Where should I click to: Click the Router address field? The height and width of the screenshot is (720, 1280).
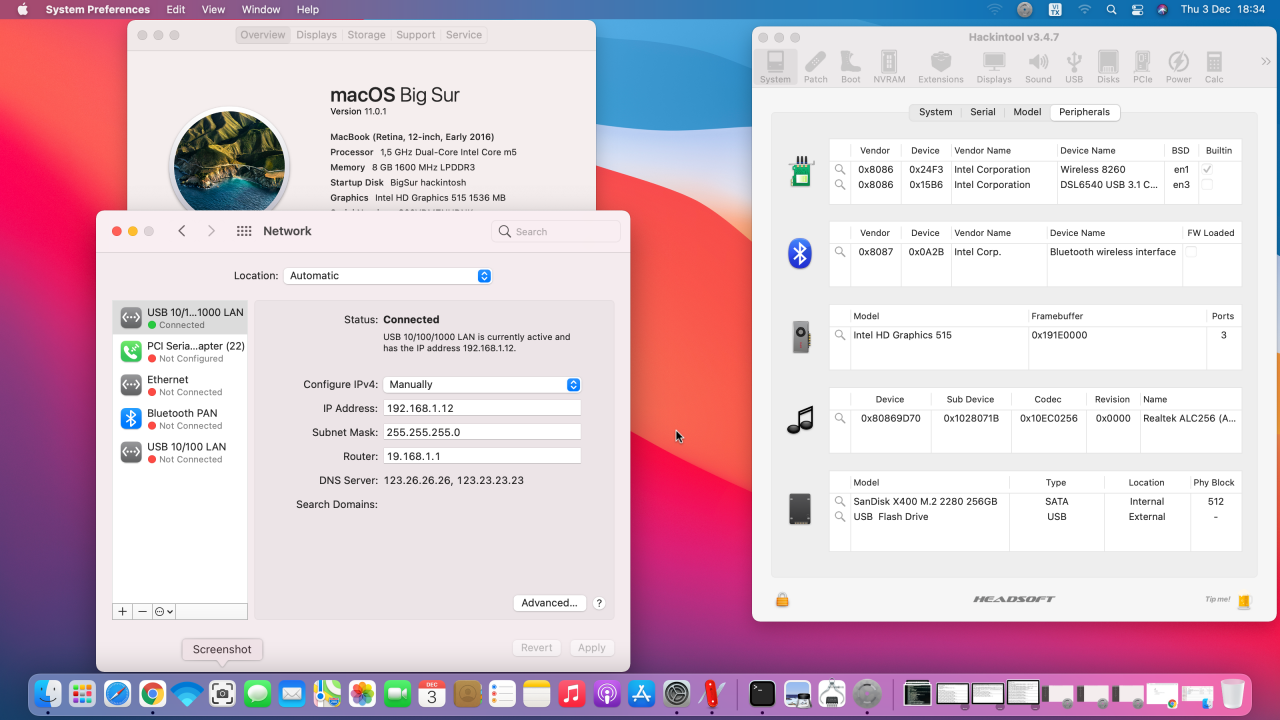click(482, 456)
